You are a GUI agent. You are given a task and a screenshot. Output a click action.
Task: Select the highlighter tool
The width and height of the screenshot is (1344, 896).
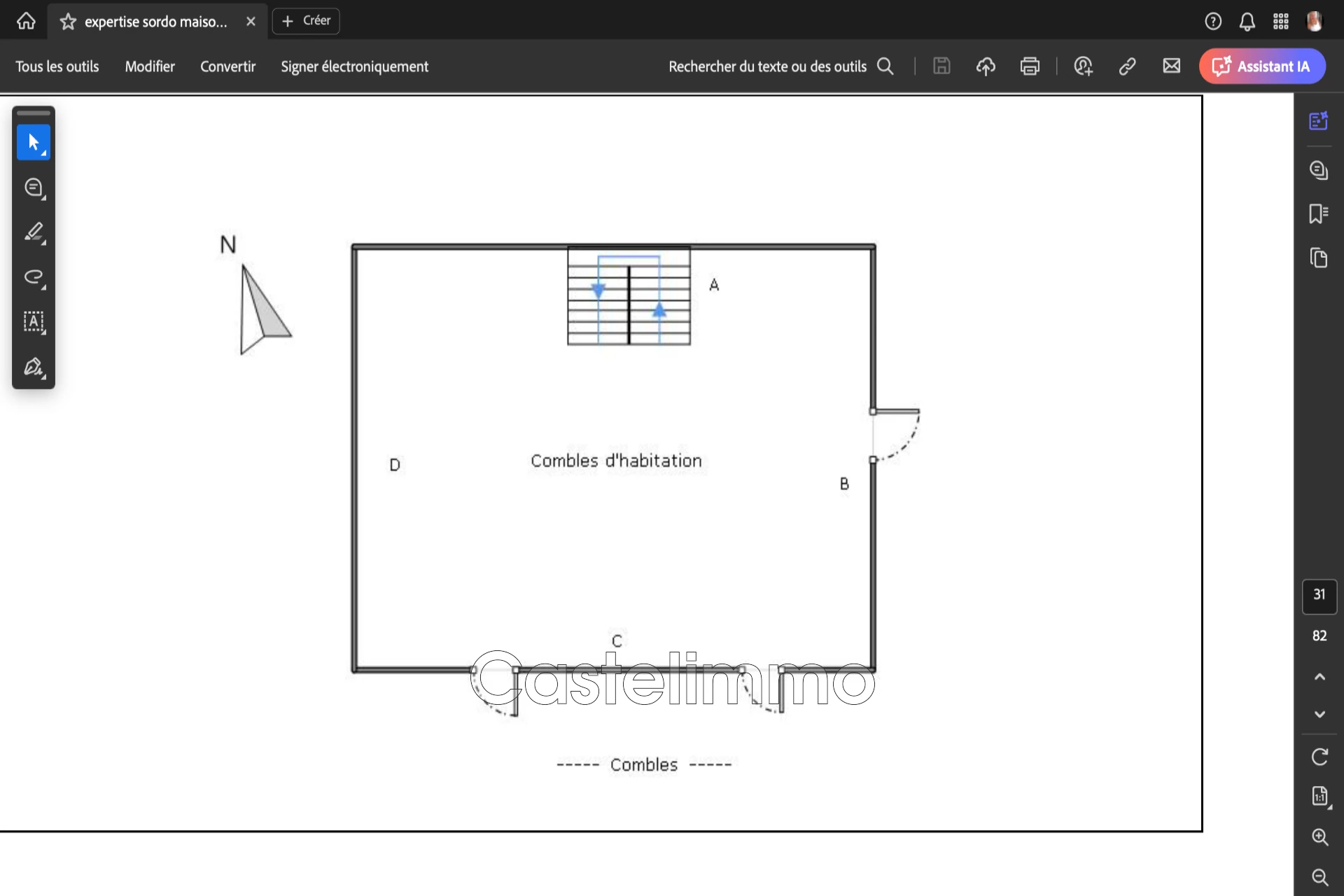34,232
